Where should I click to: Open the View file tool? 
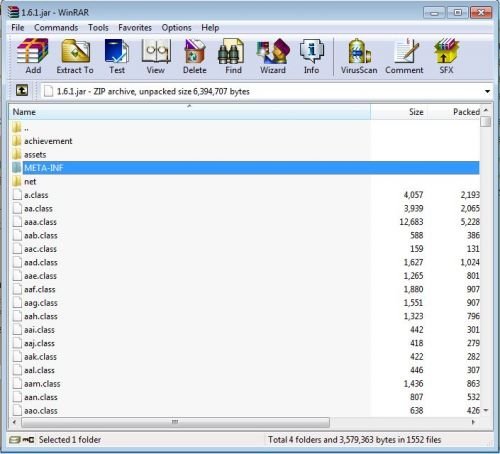(x=156, y=56)
